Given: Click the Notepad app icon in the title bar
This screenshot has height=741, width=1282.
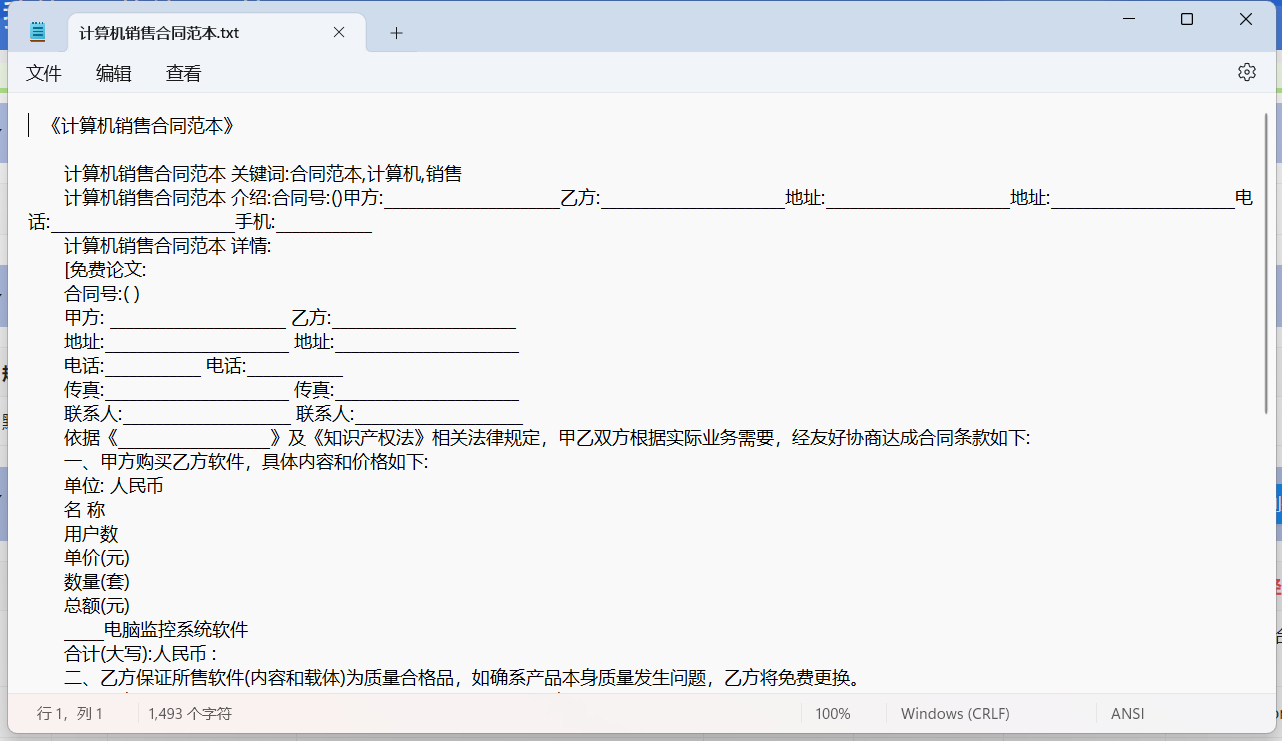Looking at the screenshot, I should pyautogui.click(x=37, y=30).
